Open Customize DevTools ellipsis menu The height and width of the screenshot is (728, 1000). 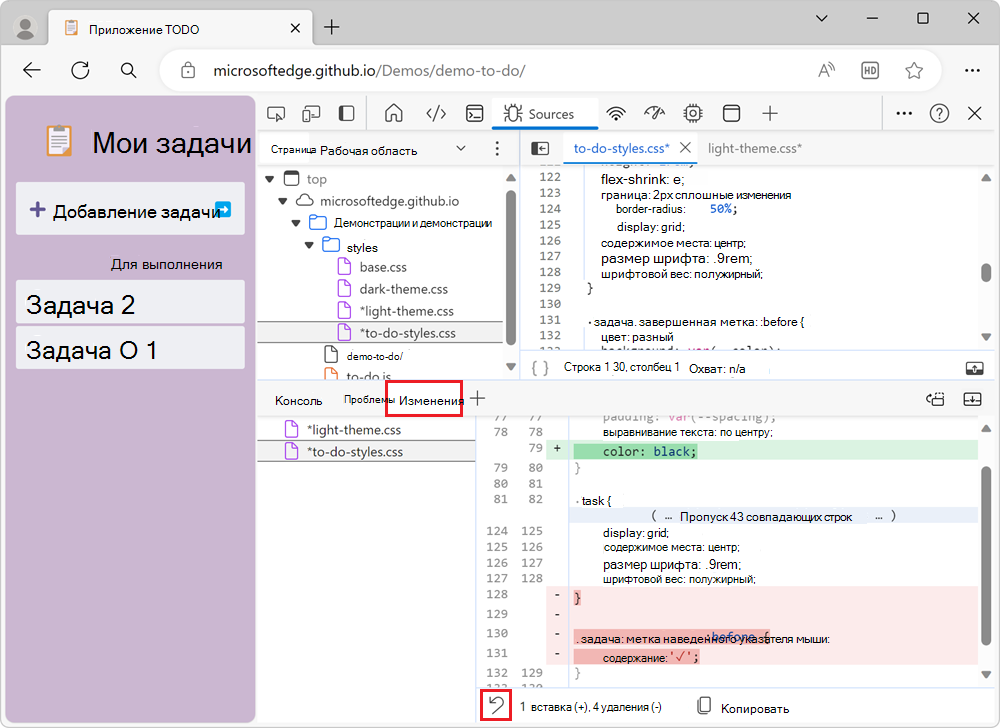tap(904, 113)
